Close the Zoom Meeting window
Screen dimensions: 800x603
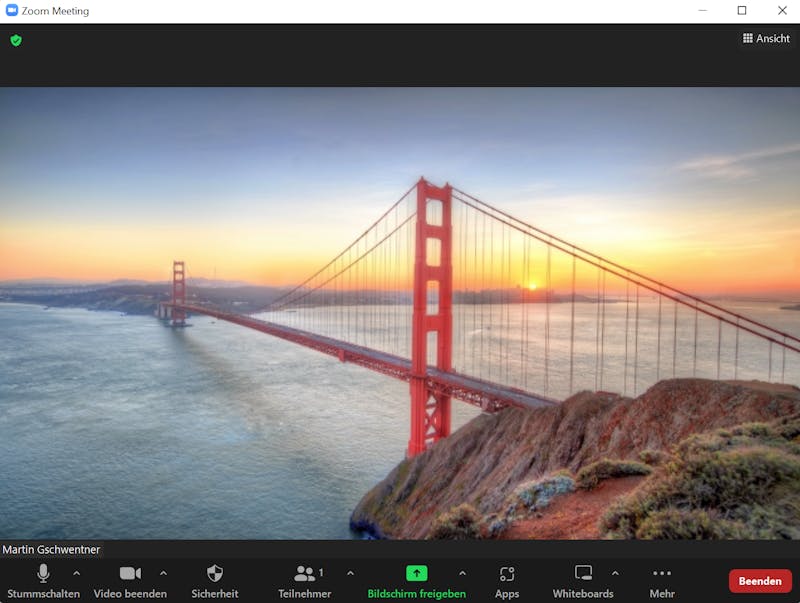click(x=782, y=11)
